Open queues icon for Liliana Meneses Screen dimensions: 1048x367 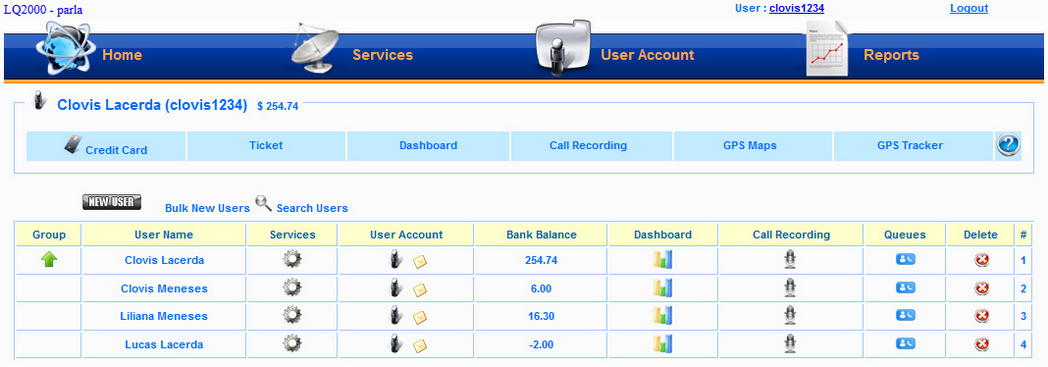click(x=906, y=315)
